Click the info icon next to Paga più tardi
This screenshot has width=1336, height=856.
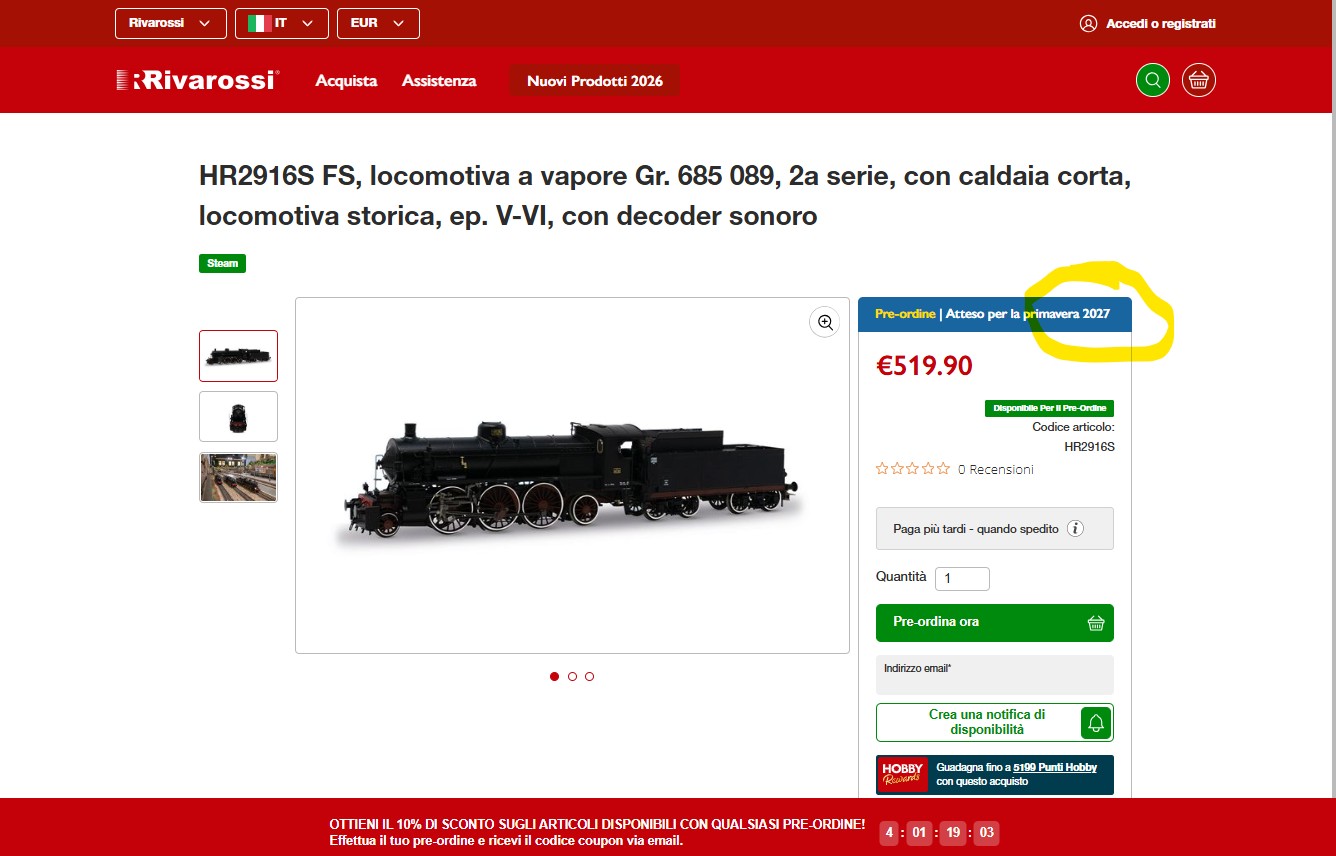pos(1075,528)
